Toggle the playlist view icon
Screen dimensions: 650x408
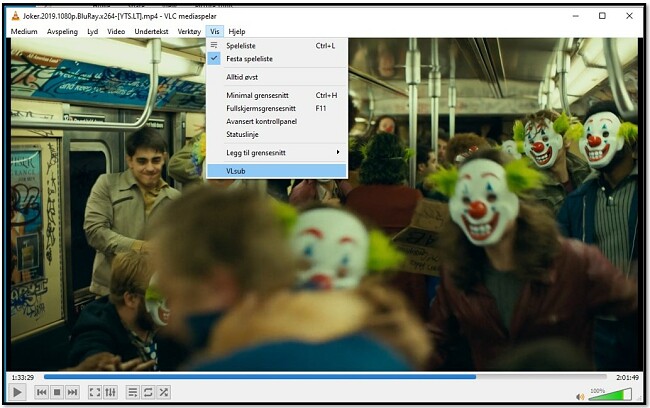pyautogui.click(x=133, y=392)
